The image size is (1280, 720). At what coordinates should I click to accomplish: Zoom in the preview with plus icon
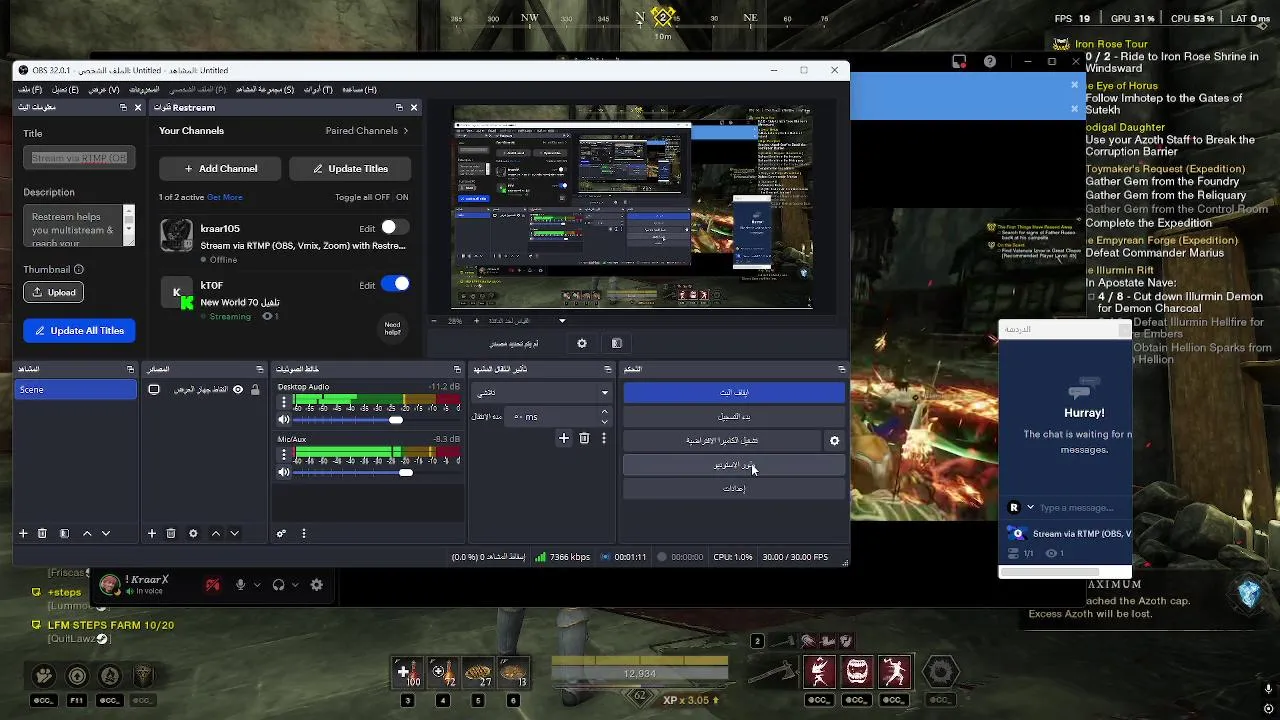pyautogui.click(x=476, y=321)
